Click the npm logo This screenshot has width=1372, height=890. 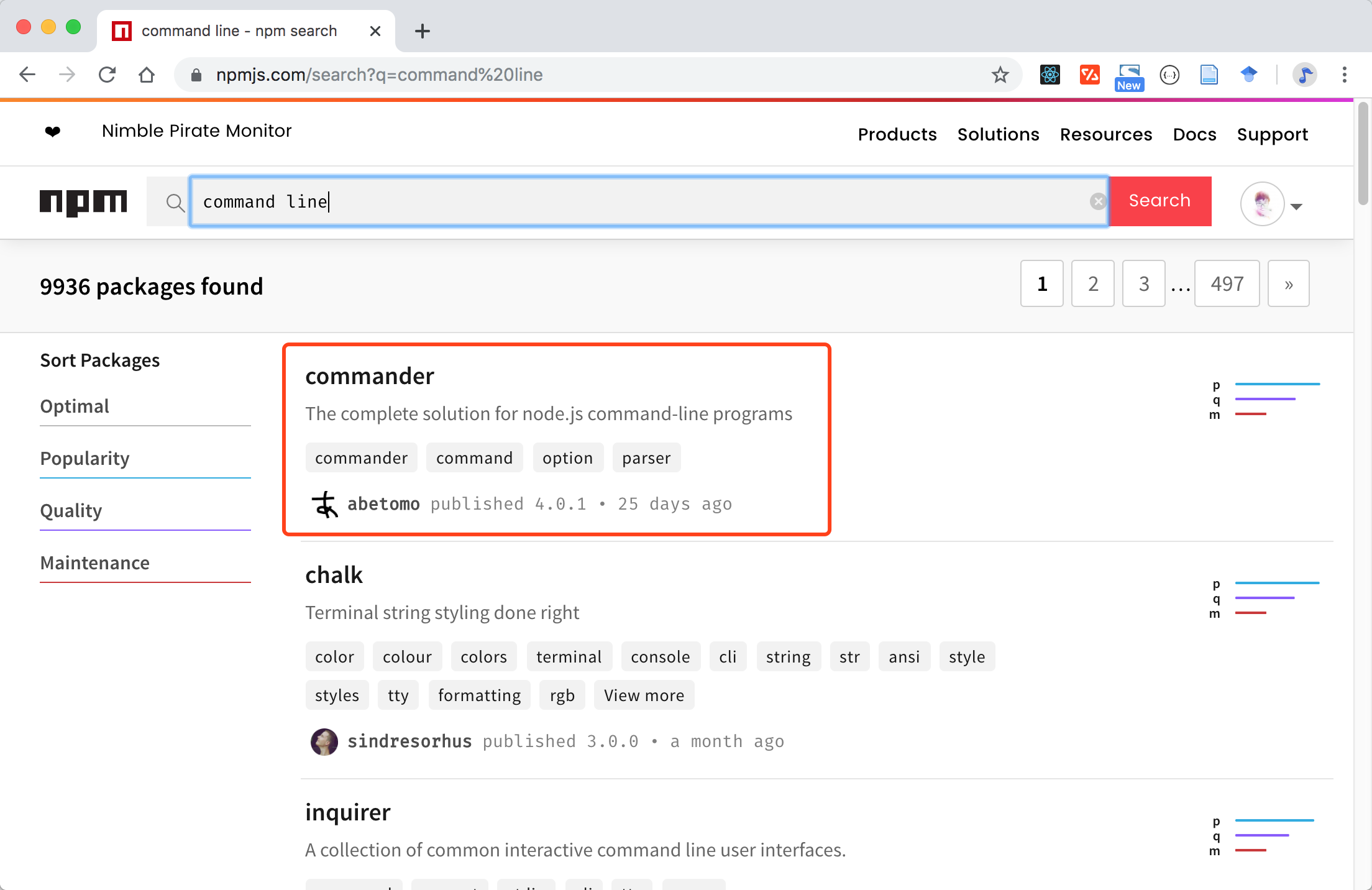(x=83, y=202)
